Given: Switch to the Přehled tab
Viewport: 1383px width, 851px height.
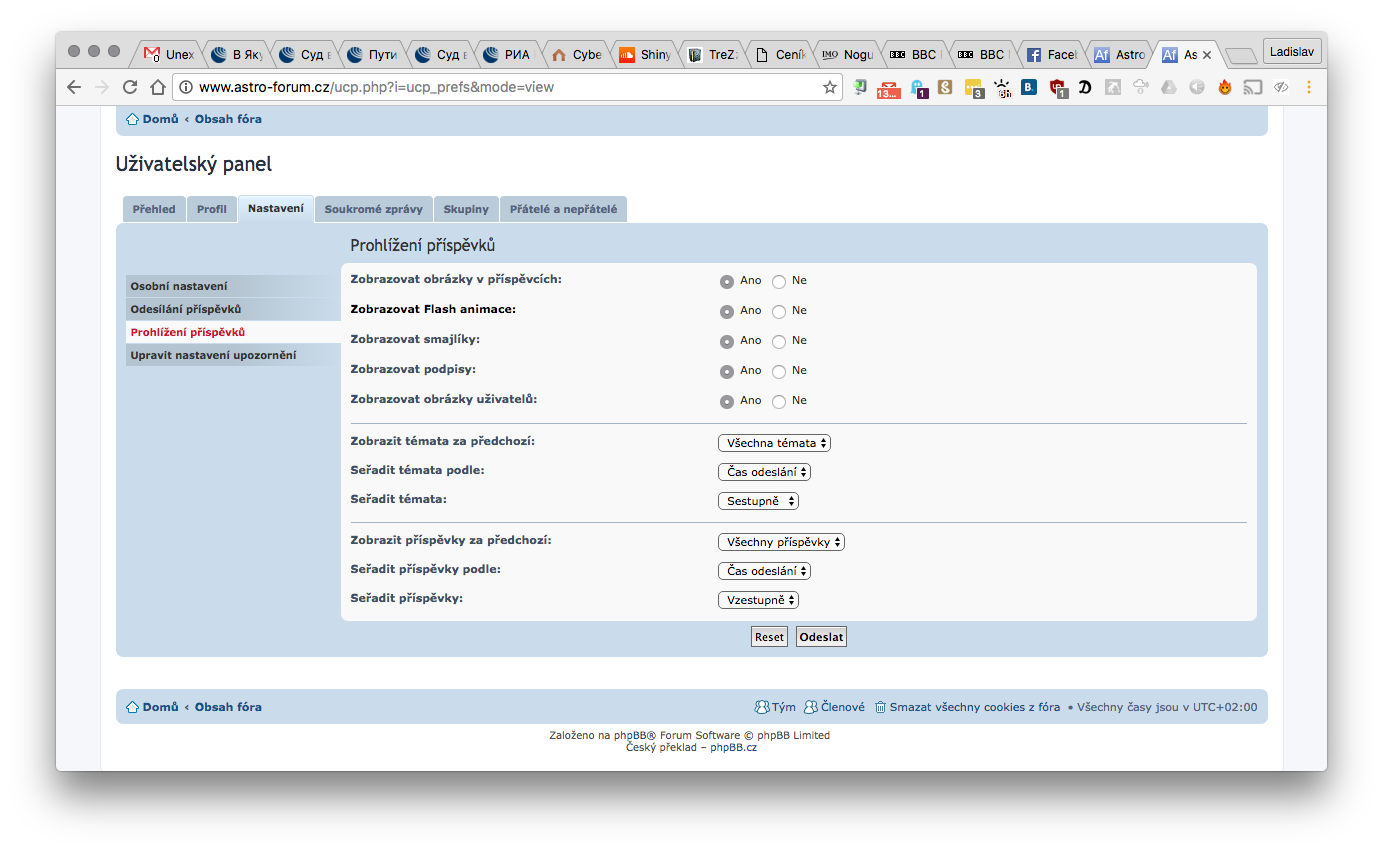Looking at the screenshot, I should click(154, 209).
